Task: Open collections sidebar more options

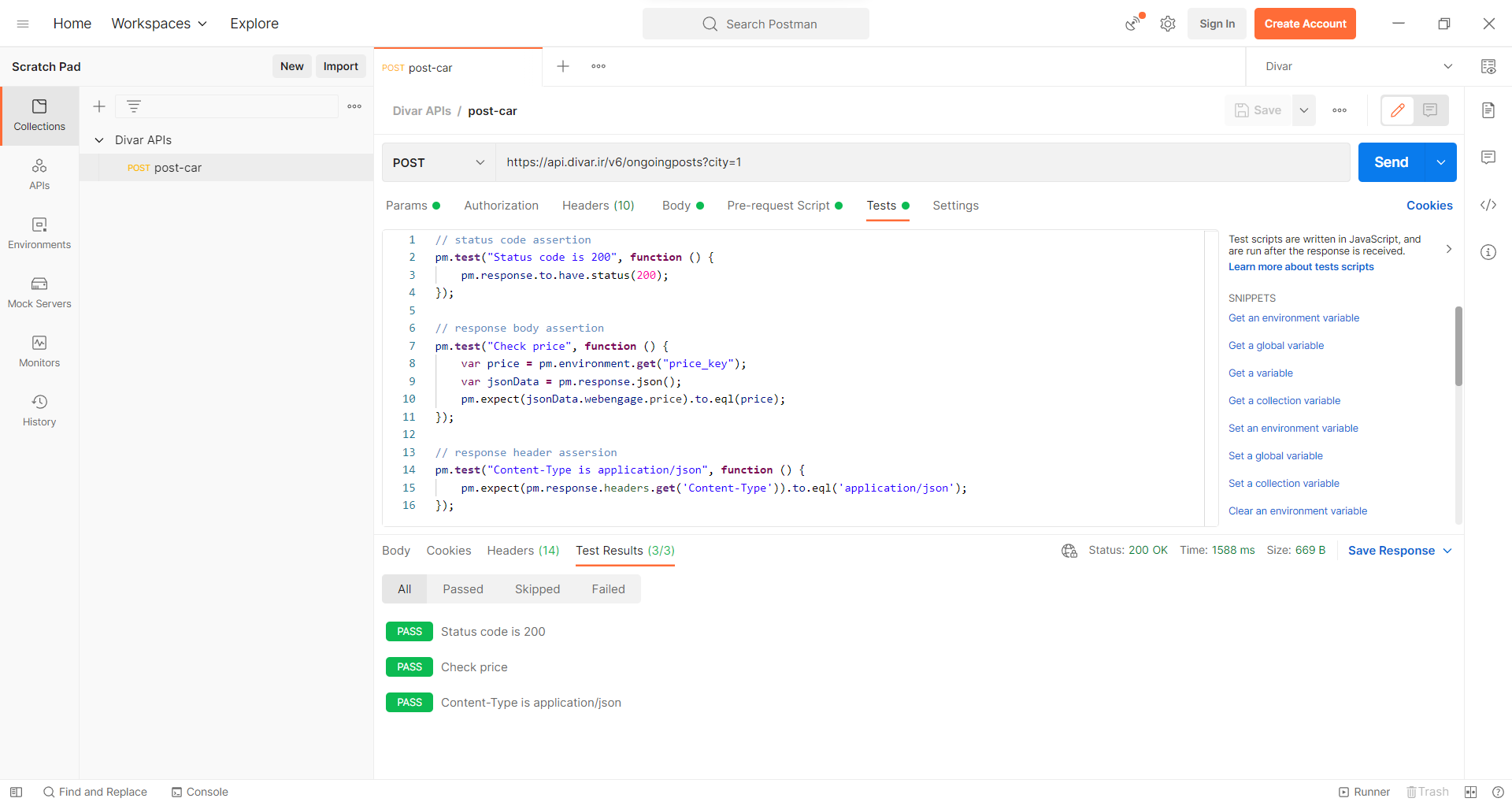Action: tap(354, 106)
